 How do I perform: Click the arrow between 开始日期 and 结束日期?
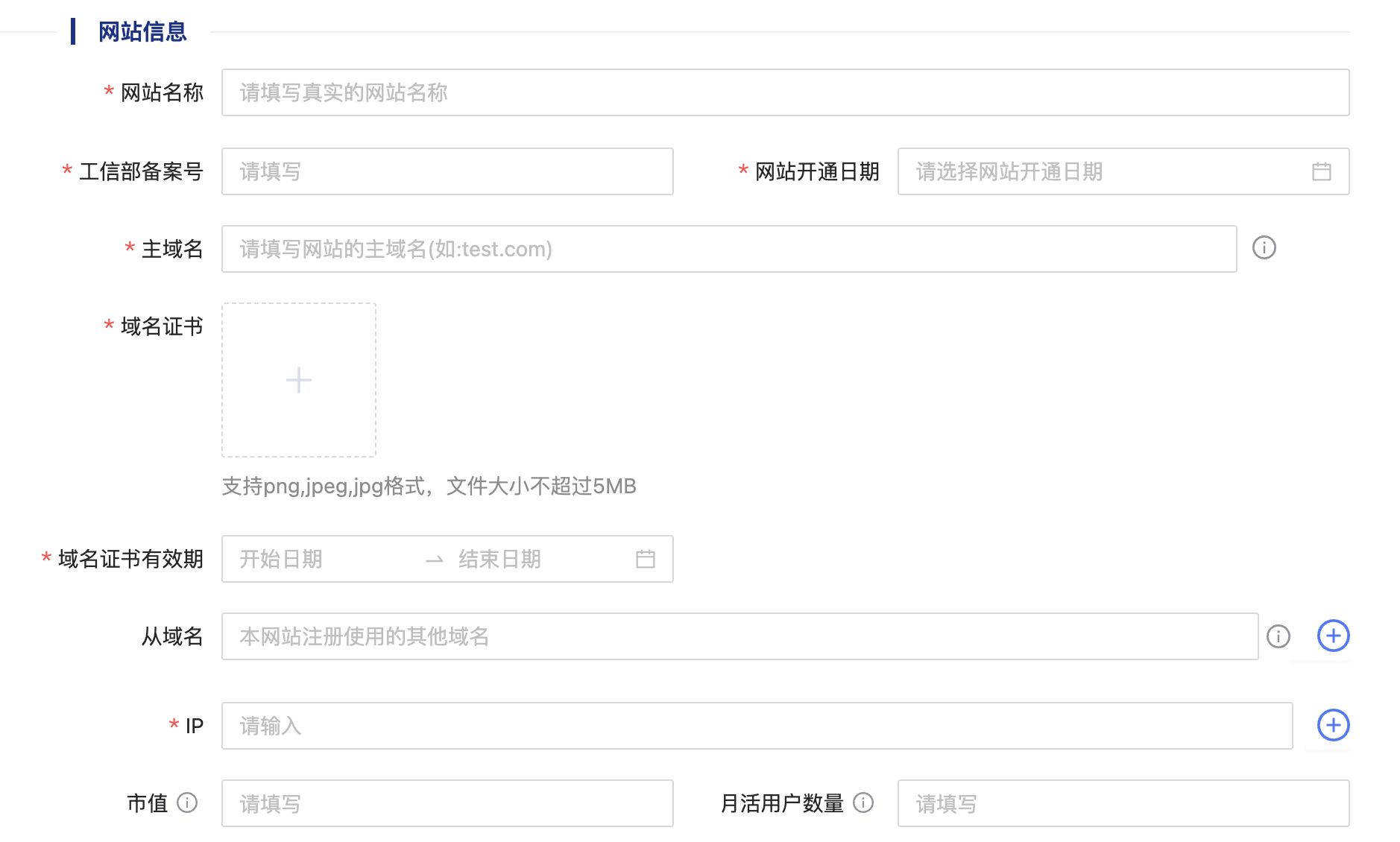tap(435, 559)
